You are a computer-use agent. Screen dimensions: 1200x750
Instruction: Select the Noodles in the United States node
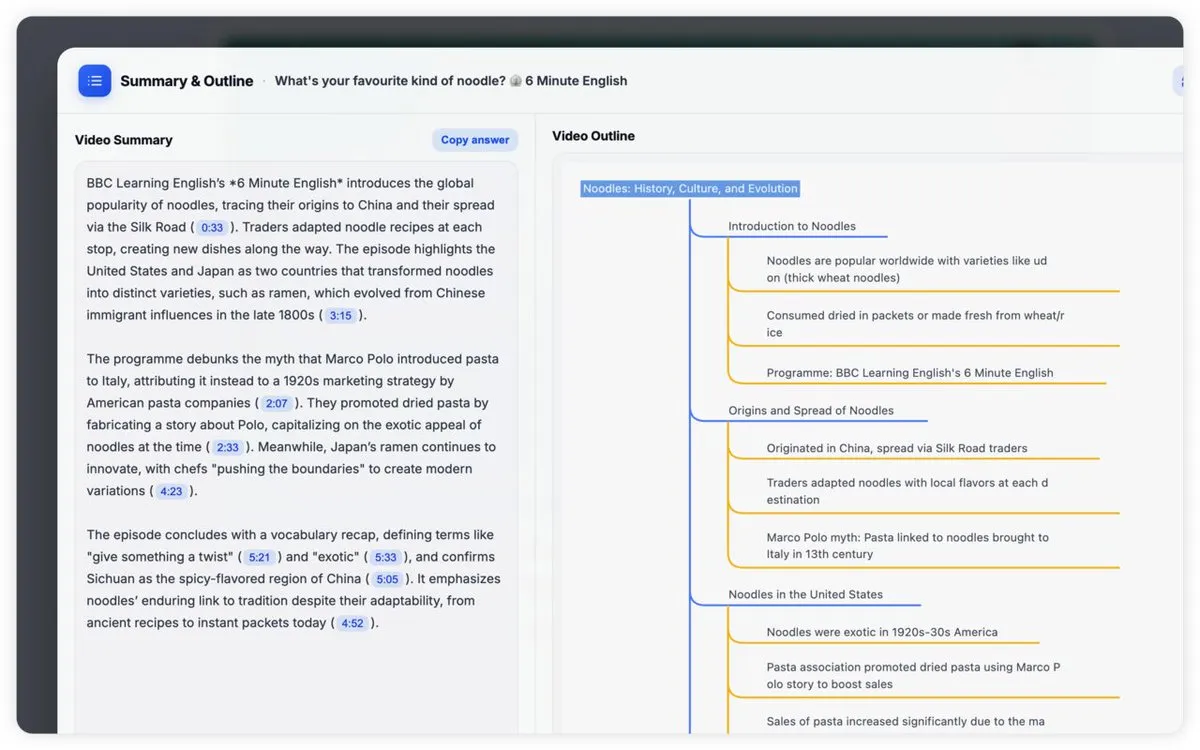(806, 594)
